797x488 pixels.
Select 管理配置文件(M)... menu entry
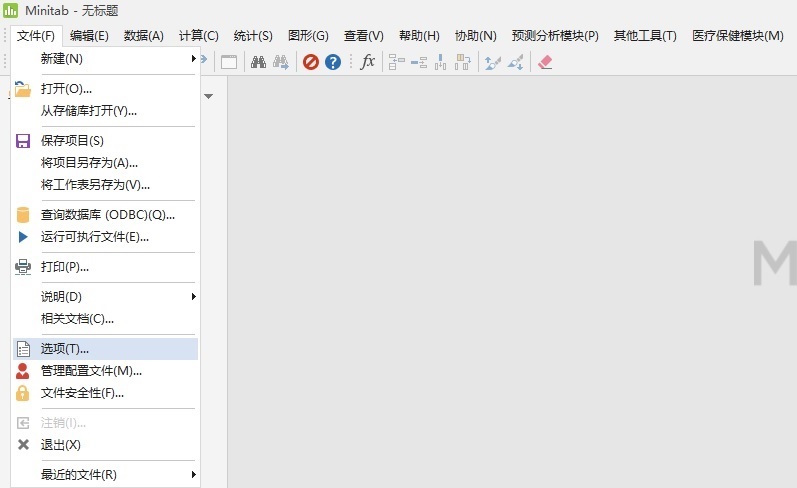(x=105, y=371)
